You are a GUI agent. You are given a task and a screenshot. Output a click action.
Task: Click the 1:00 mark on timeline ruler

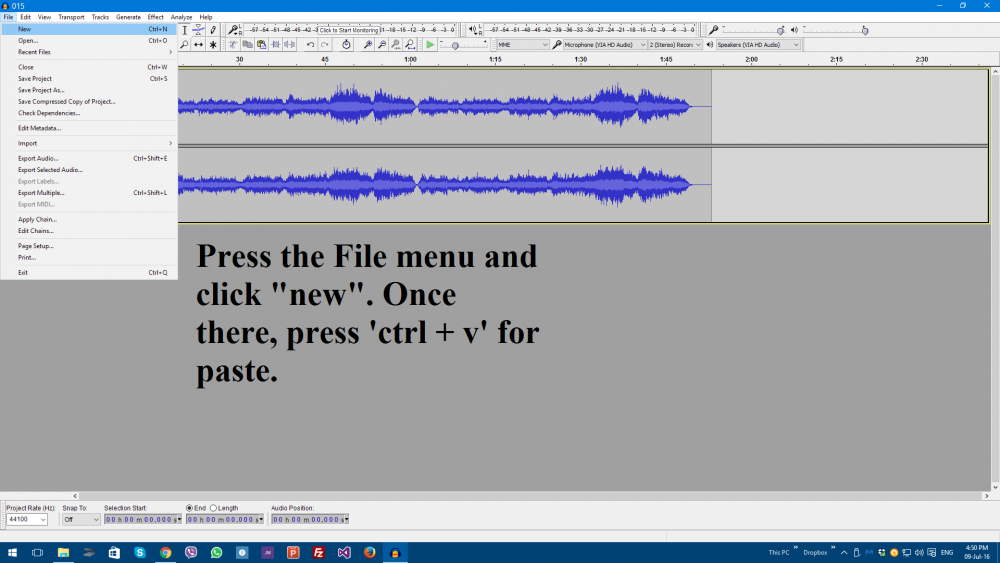click(410, 59)
